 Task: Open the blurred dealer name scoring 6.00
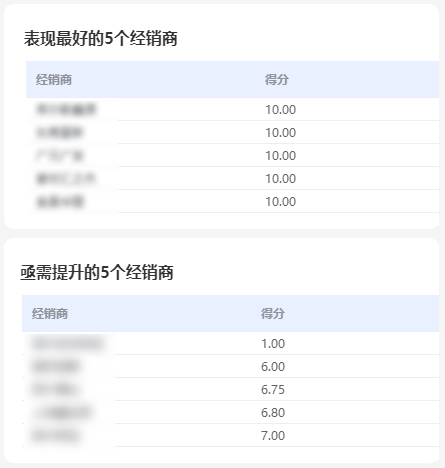click(x=56, y=367)
